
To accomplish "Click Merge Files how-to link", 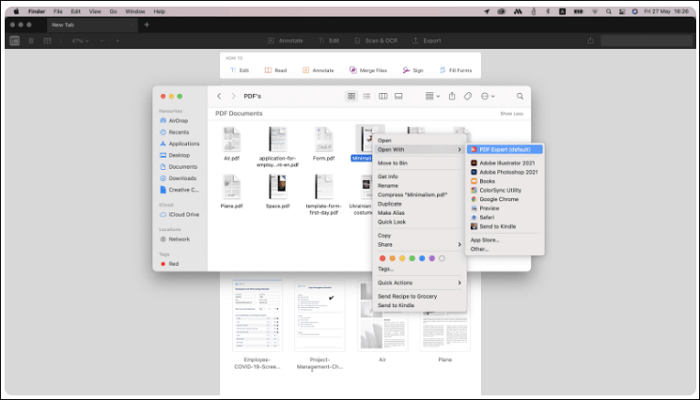I will tap(368, 71).
